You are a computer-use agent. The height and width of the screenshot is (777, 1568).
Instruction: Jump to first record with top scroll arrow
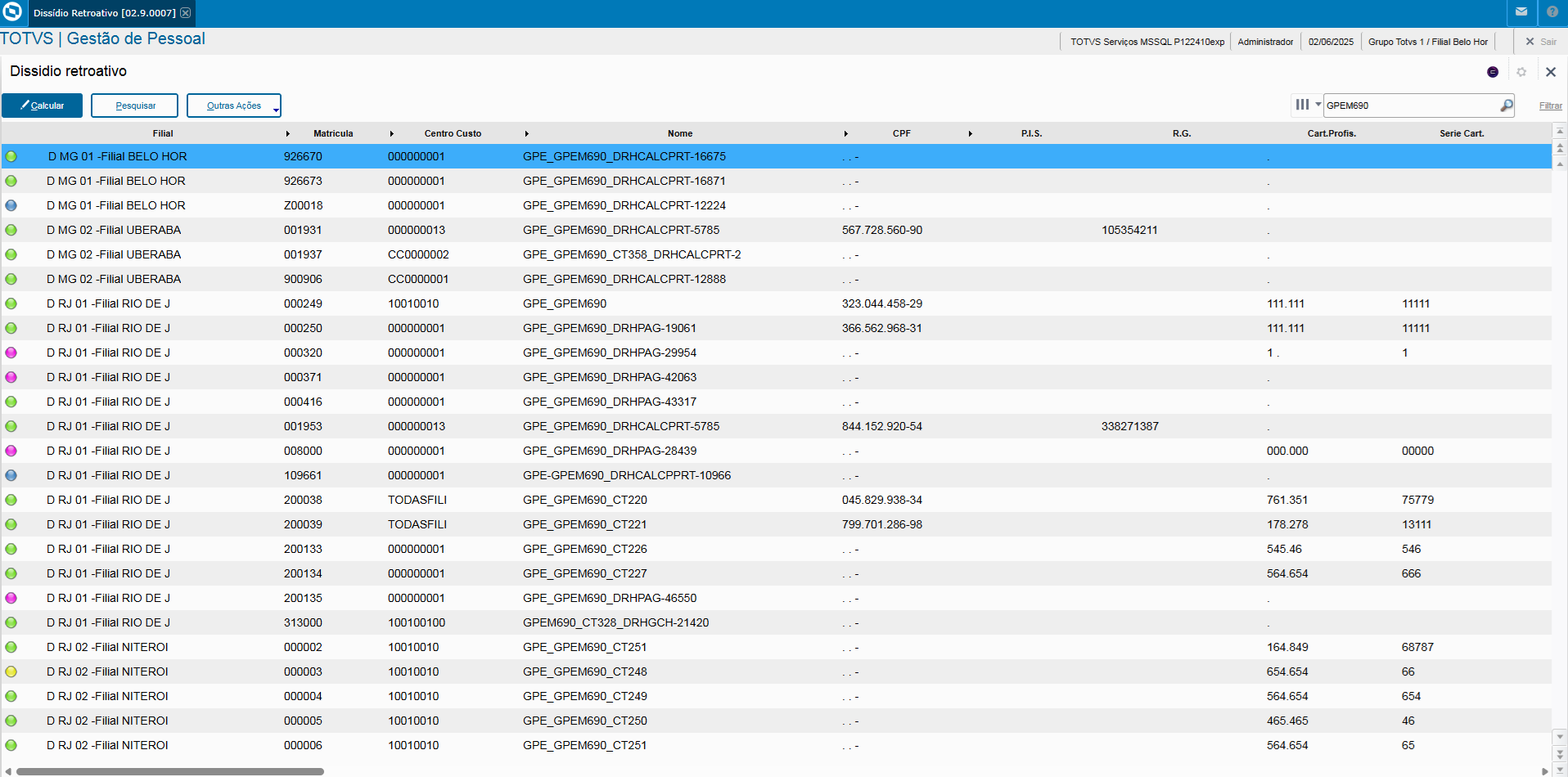coord(1560,132)
